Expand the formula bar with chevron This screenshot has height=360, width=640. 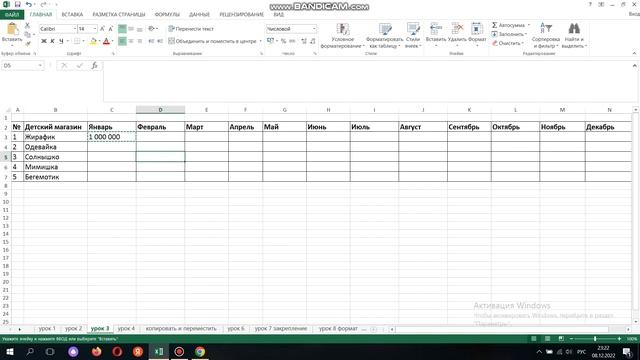(x=634, y=65)
